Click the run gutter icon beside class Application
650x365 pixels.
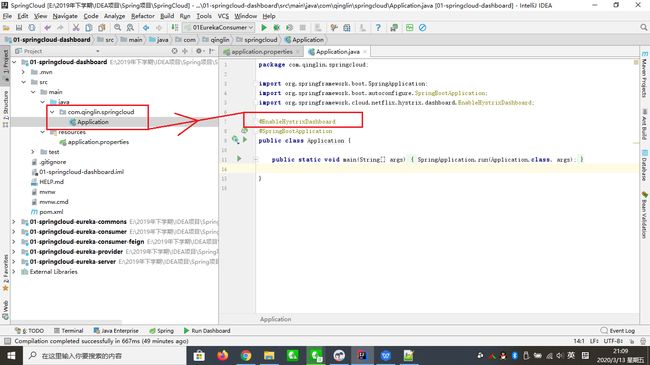pos(245,140)
